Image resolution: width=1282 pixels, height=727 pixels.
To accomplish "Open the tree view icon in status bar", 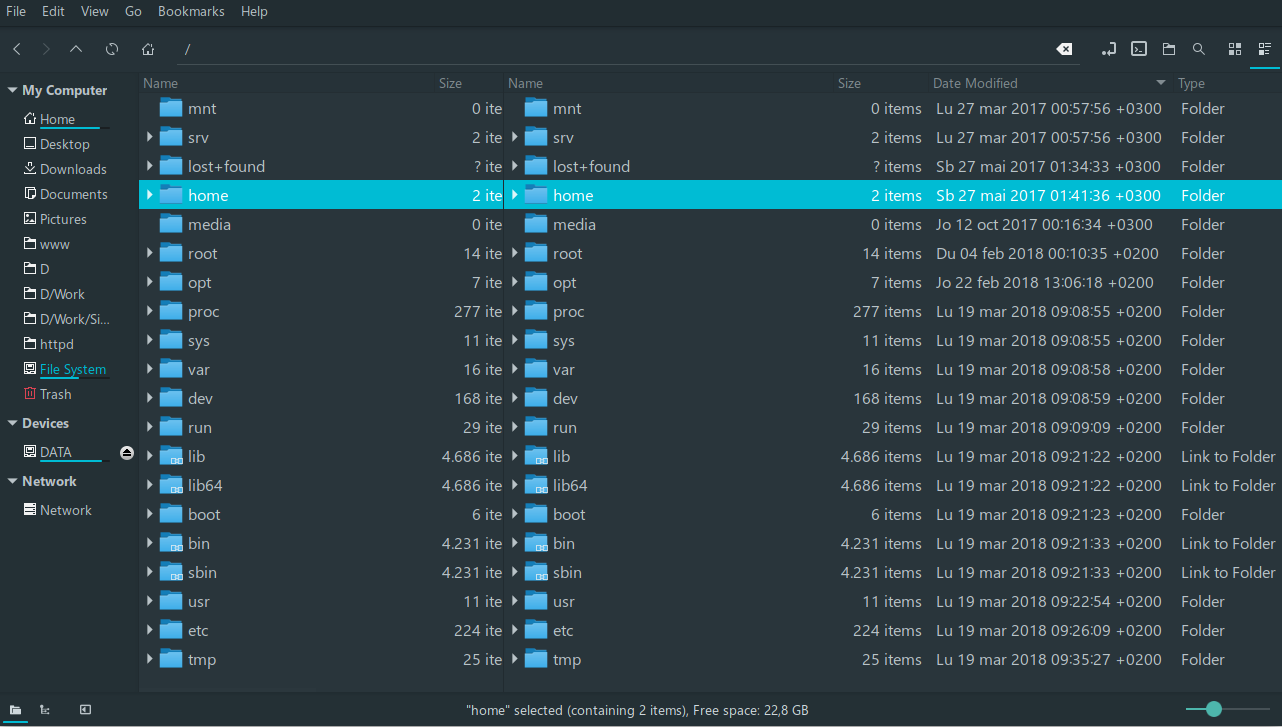I will point(45,710).
